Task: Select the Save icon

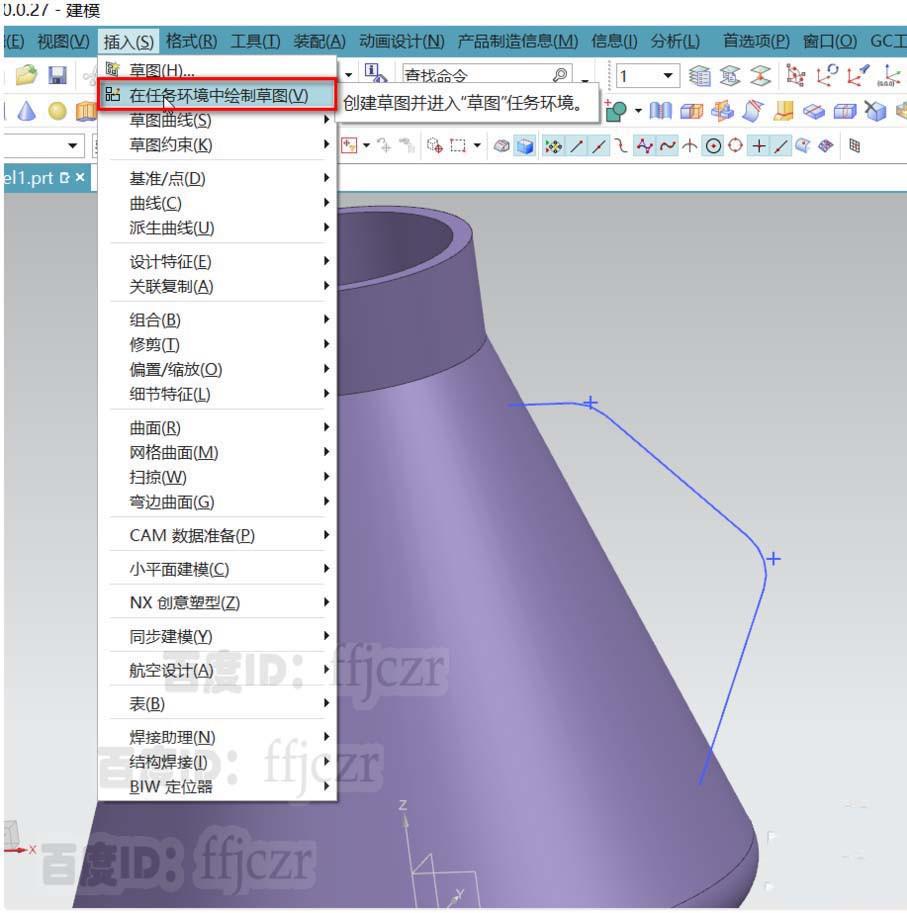Action: point(58,74)
